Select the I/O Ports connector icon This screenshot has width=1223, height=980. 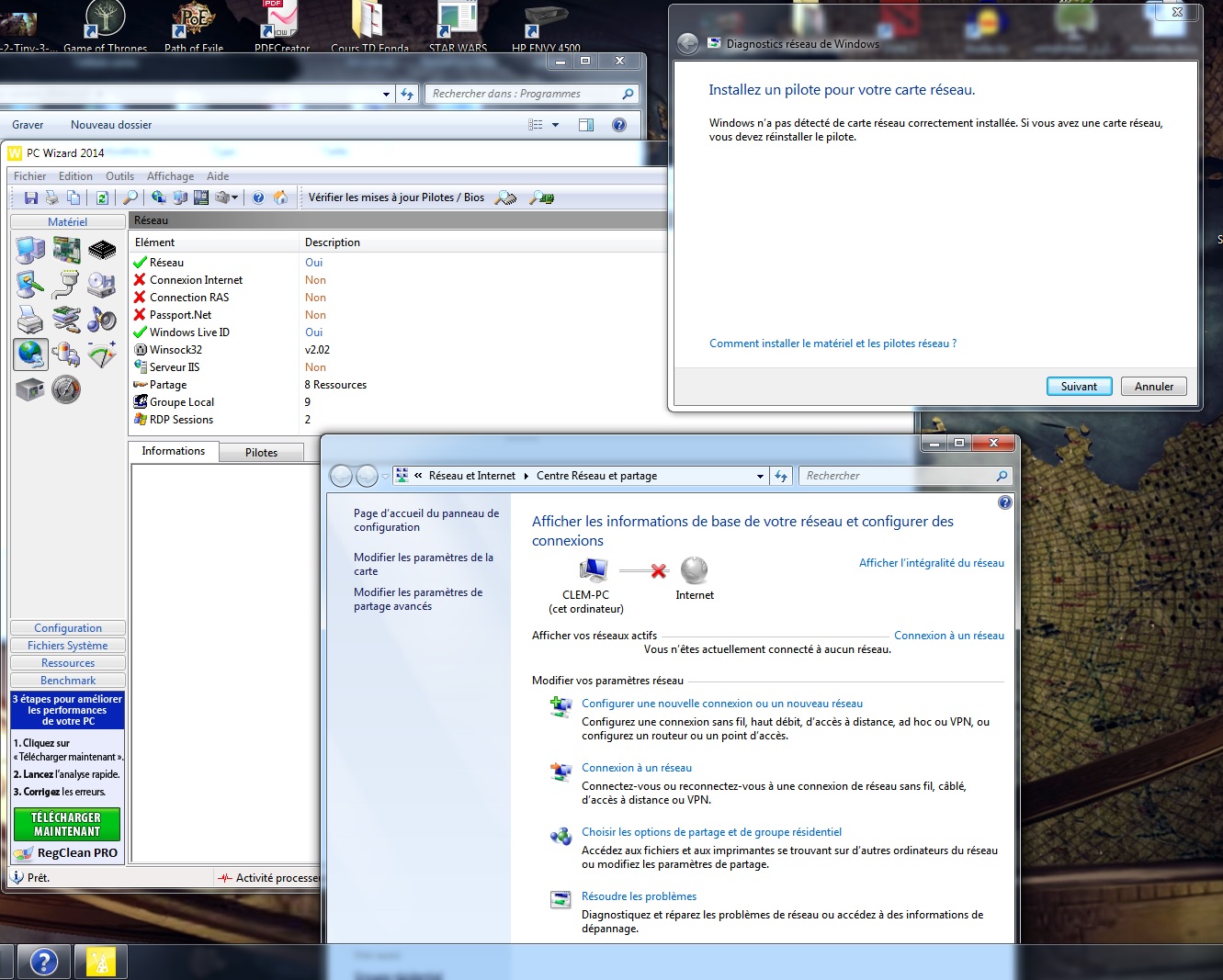(66, 285)
